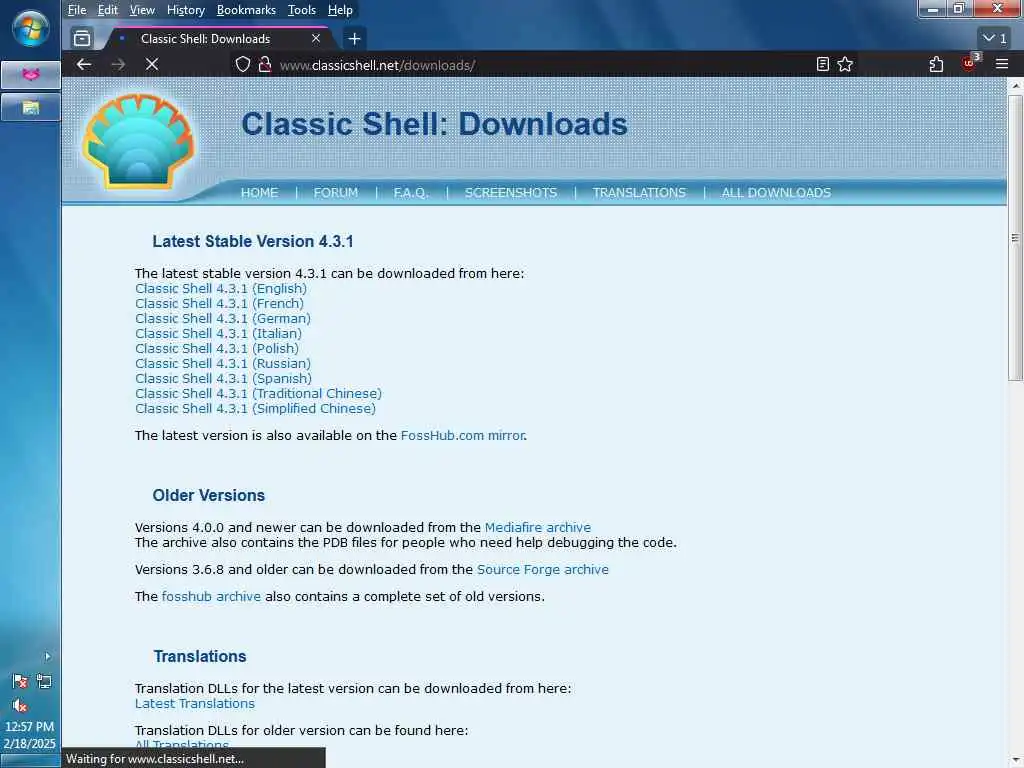Image resolution: width=1024 pixels, height=768 pixels.
Task: Download Classic Shell 4.3.1 (English)
Action: coord(221,288)
